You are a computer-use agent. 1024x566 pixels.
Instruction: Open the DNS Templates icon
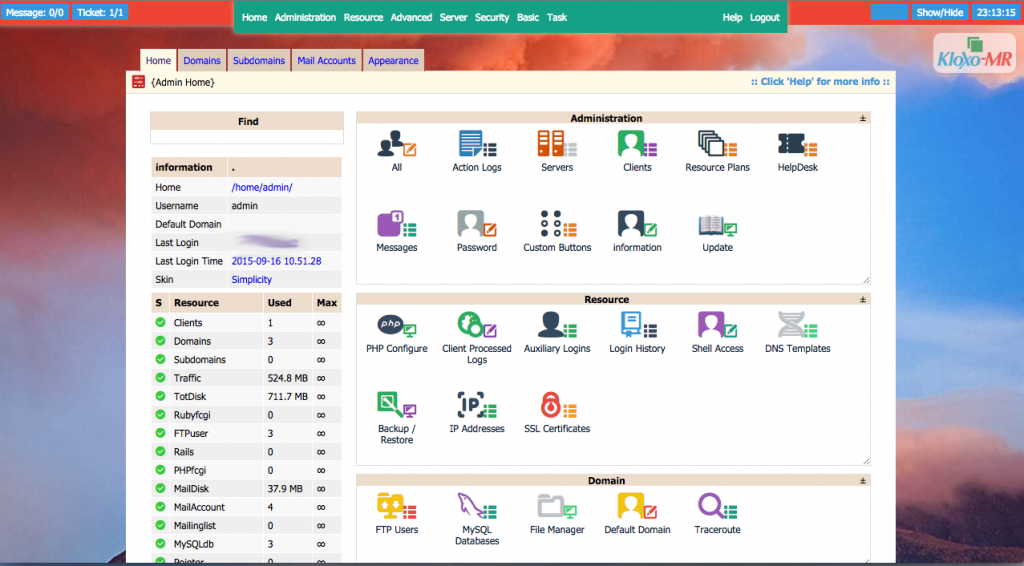point(797,326)
